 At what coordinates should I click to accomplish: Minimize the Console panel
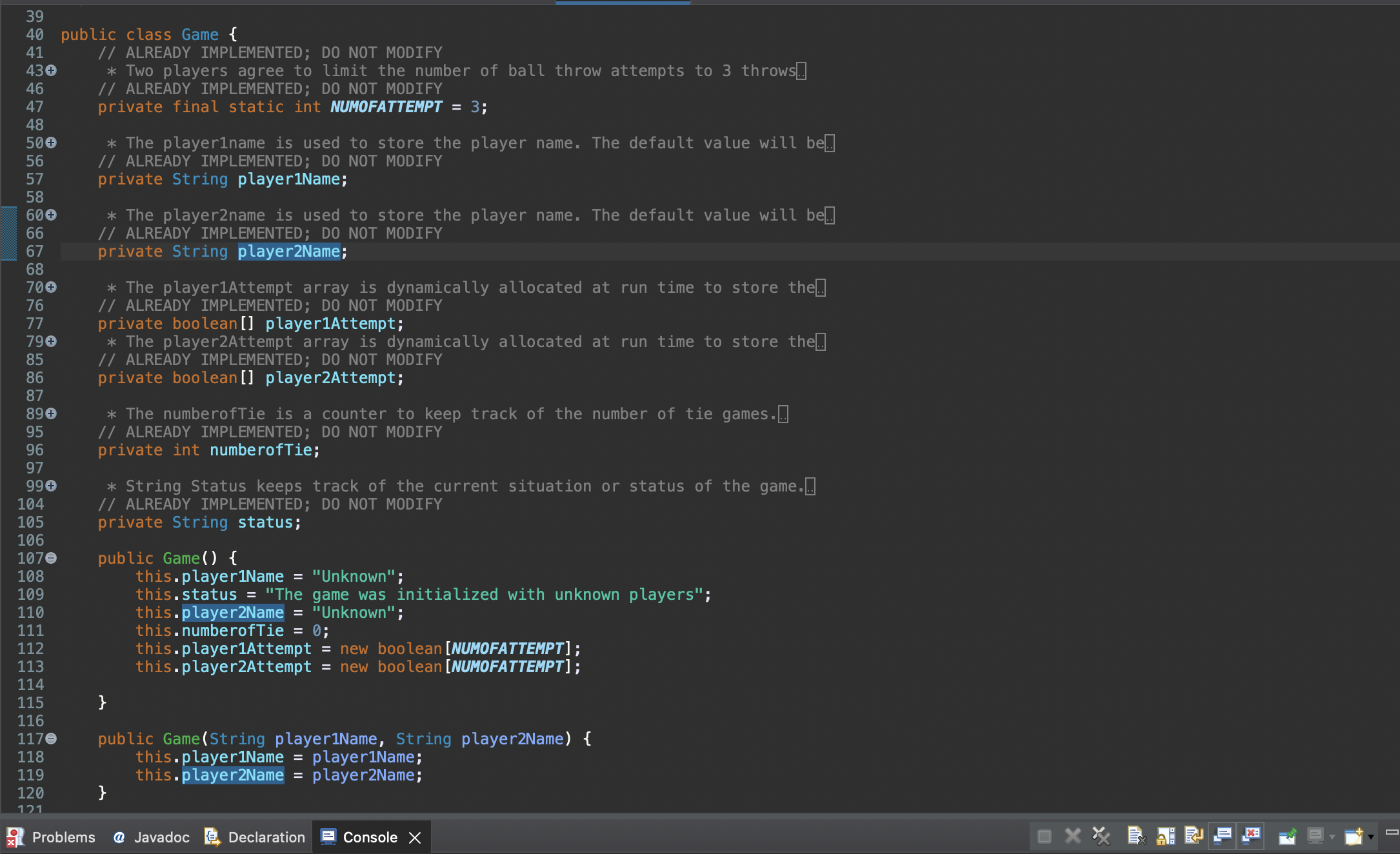tap(1392, 832)
